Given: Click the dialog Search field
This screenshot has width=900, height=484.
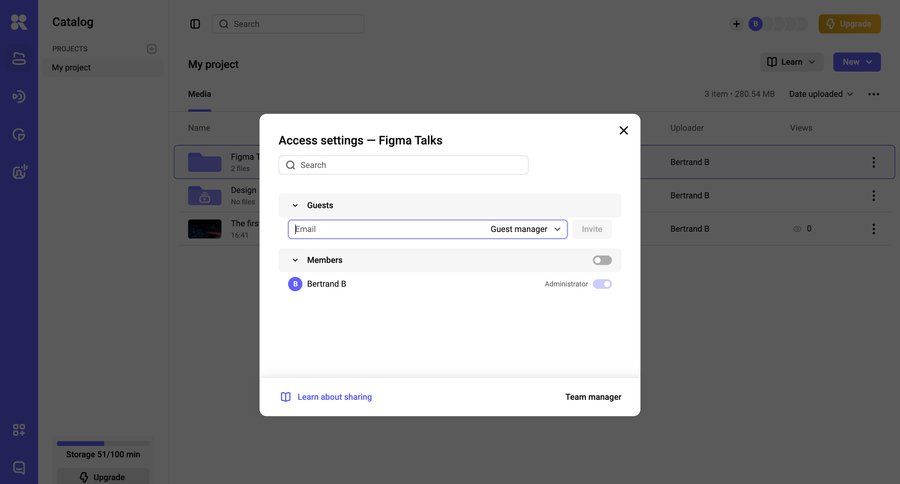Looking at the screenshot, I should pyautogui.click(x=404, y=165).
